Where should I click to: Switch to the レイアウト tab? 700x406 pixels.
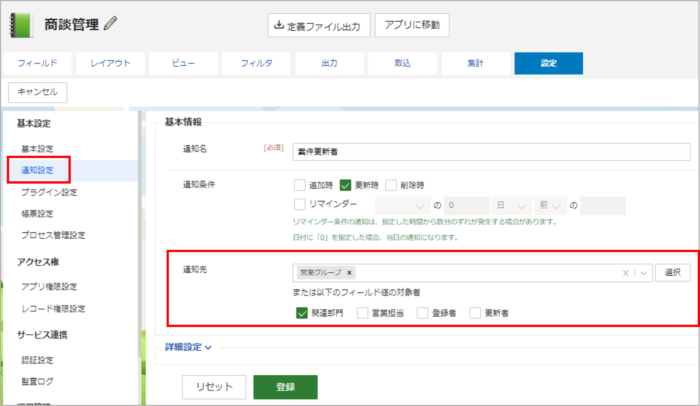tap(110, 63)
